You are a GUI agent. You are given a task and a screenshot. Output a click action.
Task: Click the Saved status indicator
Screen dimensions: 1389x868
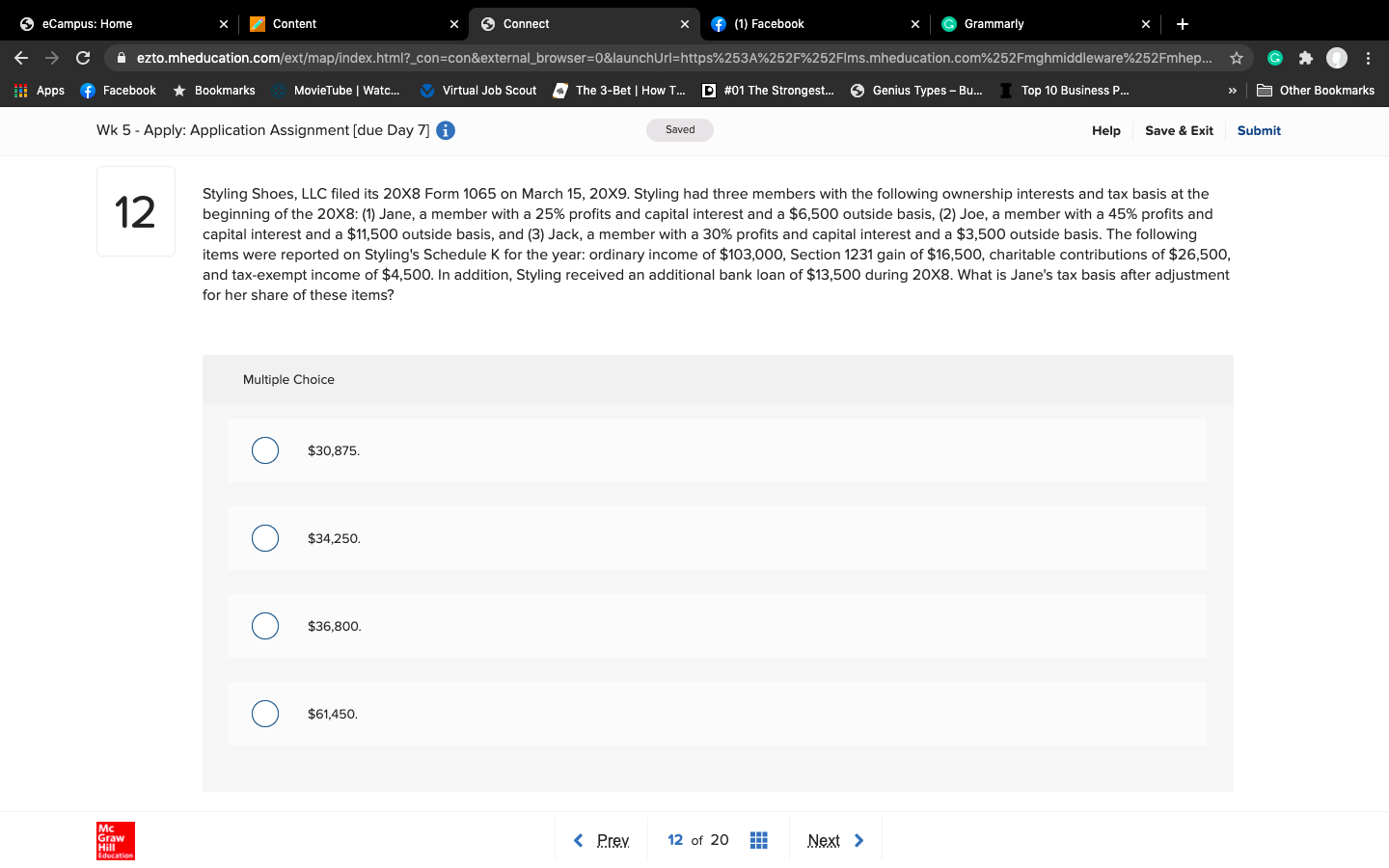680,130
